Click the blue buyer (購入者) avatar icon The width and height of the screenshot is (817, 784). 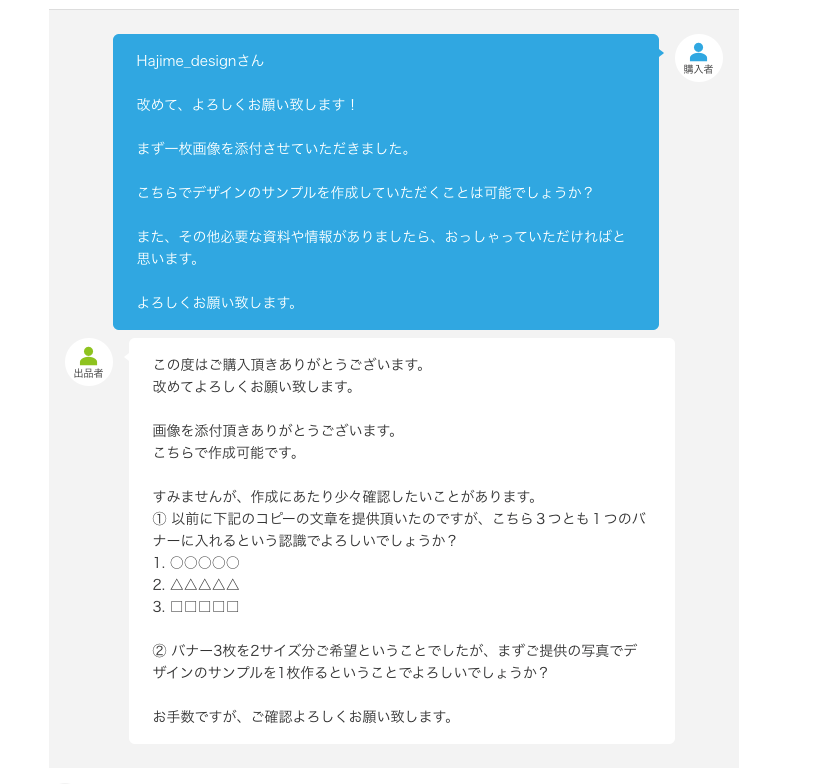coord(698,52)
